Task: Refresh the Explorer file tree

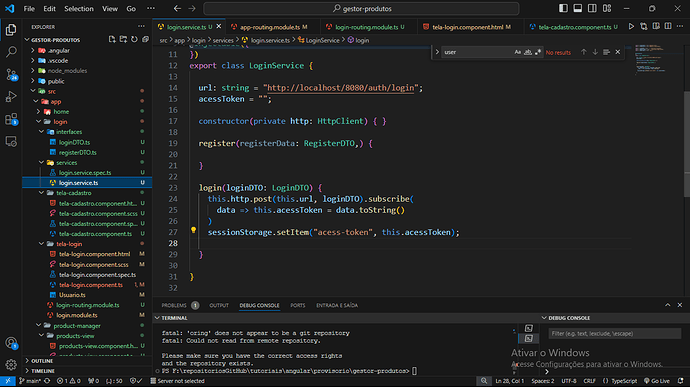Action: point(134,40)
